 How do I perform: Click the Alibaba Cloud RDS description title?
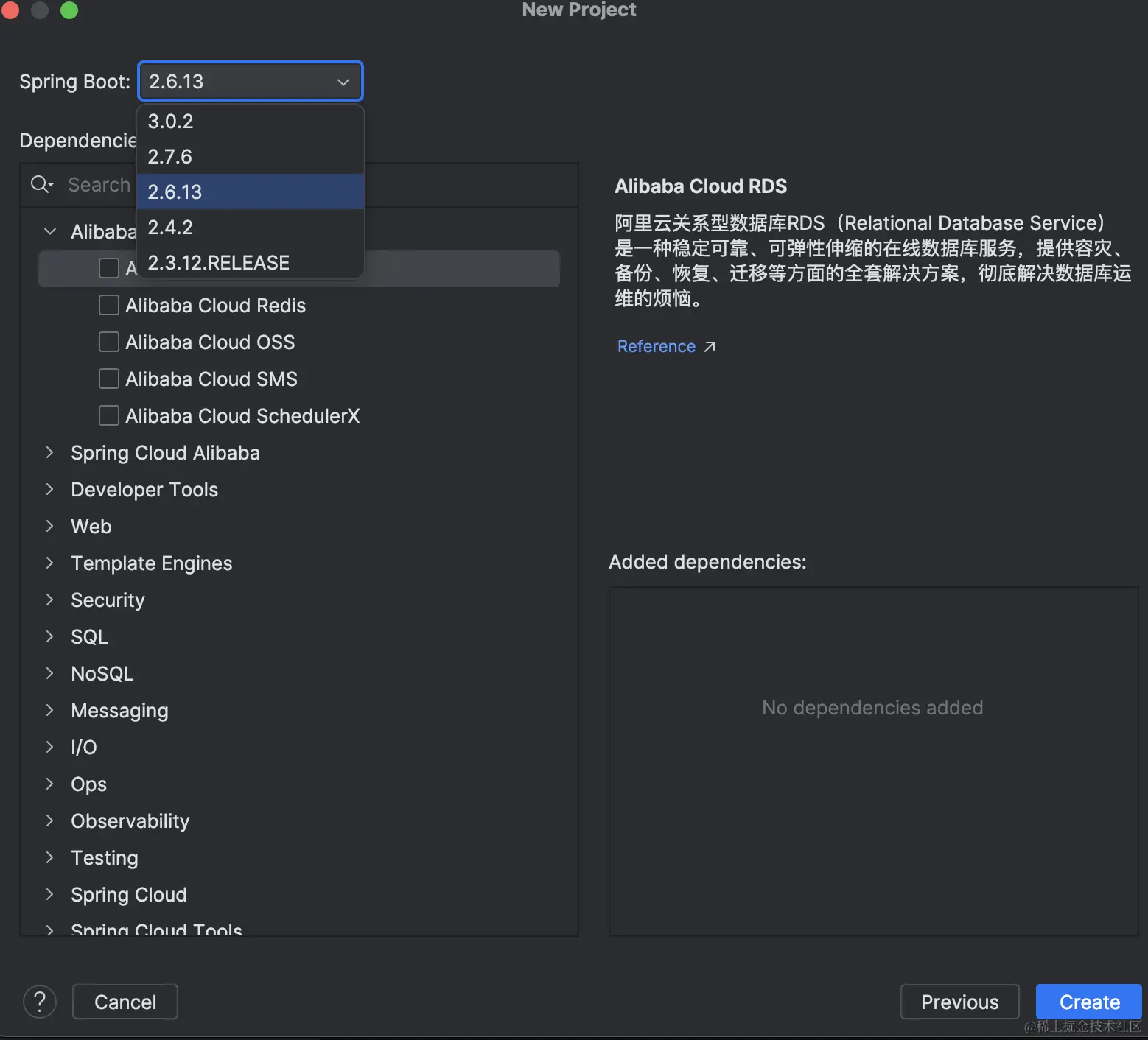pyautogui.click(x=701, y=186)
